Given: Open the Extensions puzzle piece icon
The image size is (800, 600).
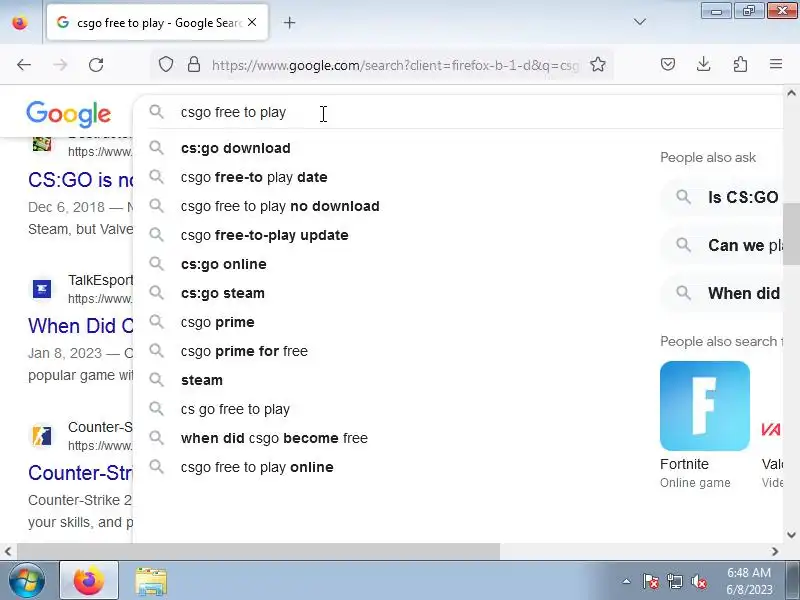Looking at the screenshot, I should [740, 64].
